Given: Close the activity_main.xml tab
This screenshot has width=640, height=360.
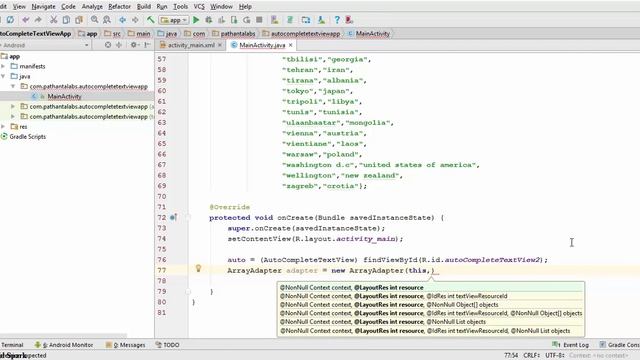Looking at the screenshot, I should (x=220, y=45).
